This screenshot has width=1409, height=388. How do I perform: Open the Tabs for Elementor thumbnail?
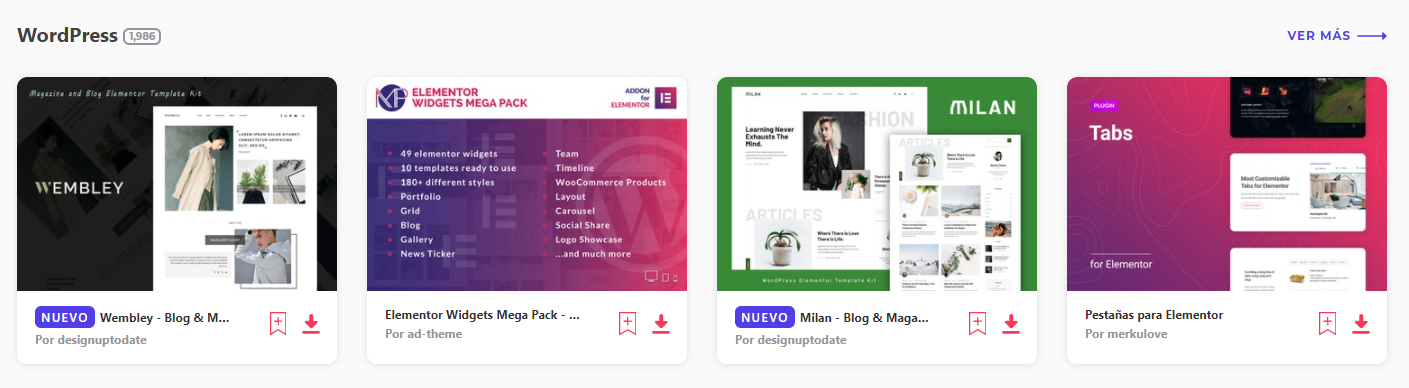point(1227,184)
